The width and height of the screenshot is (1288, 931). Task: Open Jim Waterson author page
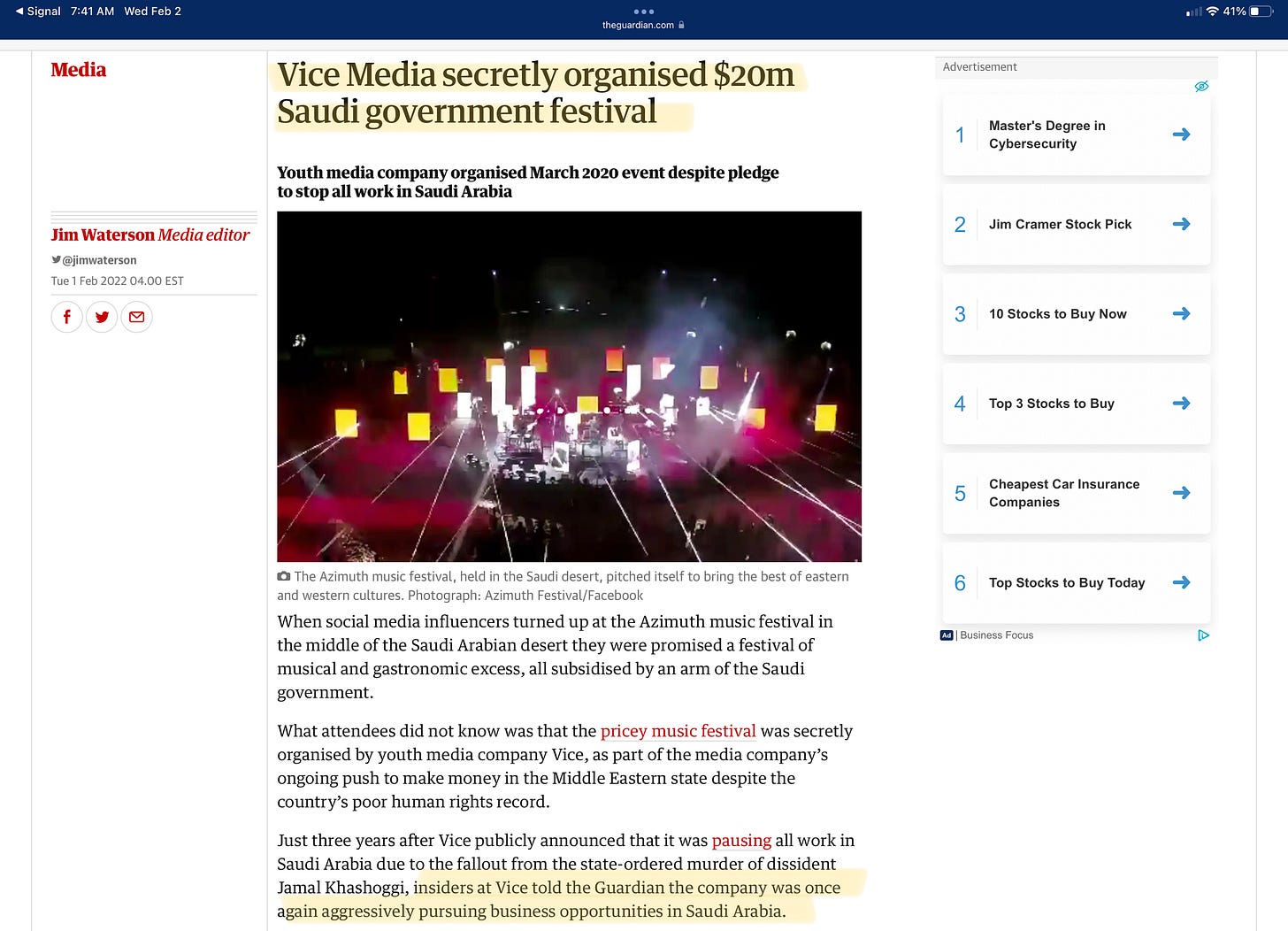pos(103,235)
